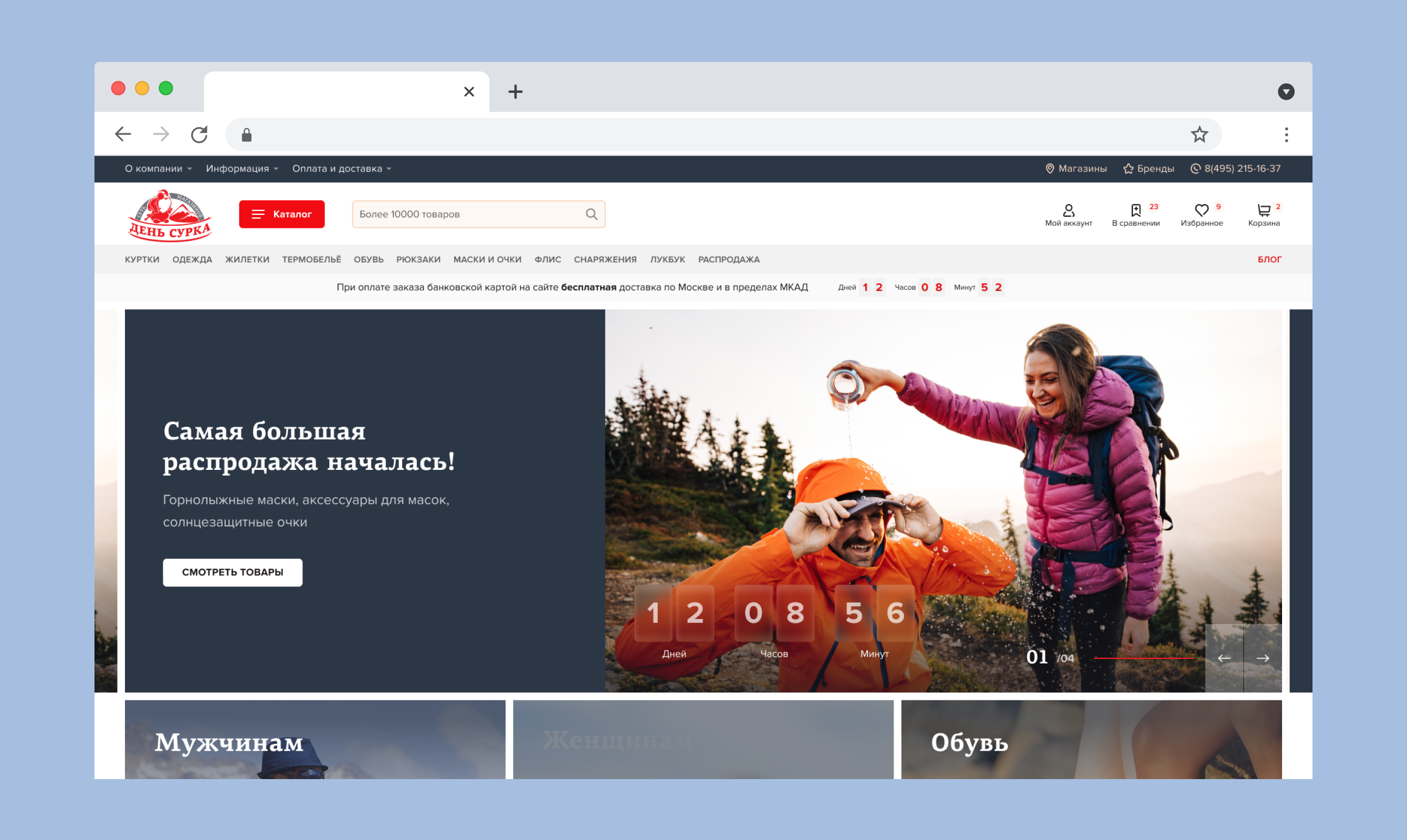Select РЮКЗАКИ category
Viewport: 1407px width, 840px height.
pos(418,259)
